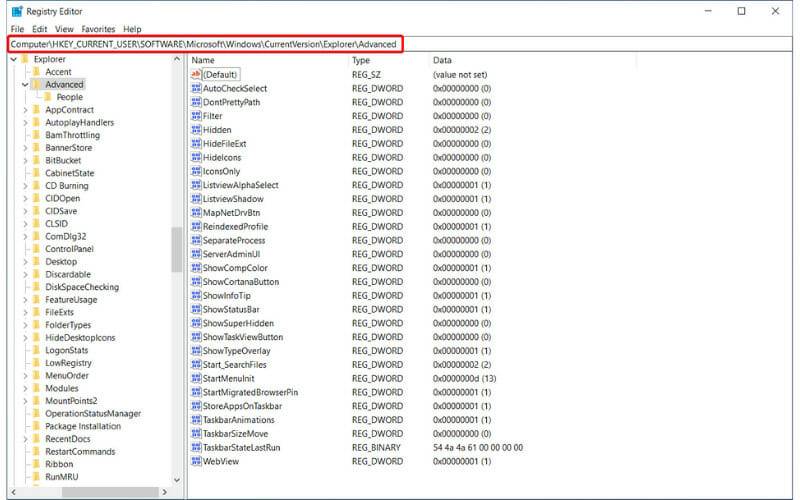Viewport: 800px width, 500px height.
Task: Open the Help menu
Action: click(x=132, y=29)
